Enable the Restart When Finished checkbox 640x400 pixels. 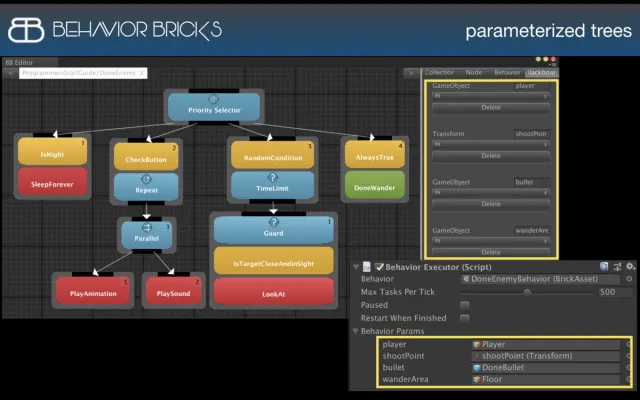[x=464, y=318]
